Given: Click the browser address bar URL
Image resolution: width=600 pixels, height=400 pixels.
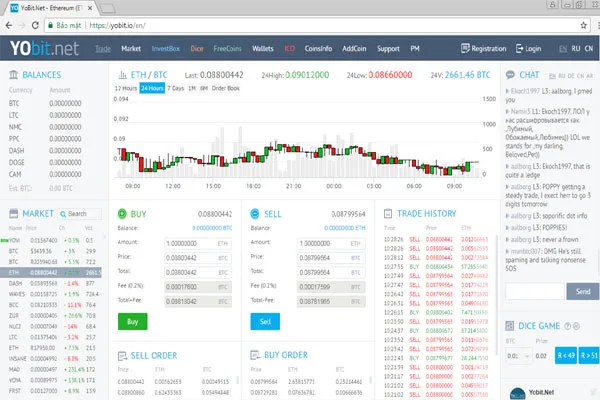Looking at the screenshot, I should tap(118, 26).
